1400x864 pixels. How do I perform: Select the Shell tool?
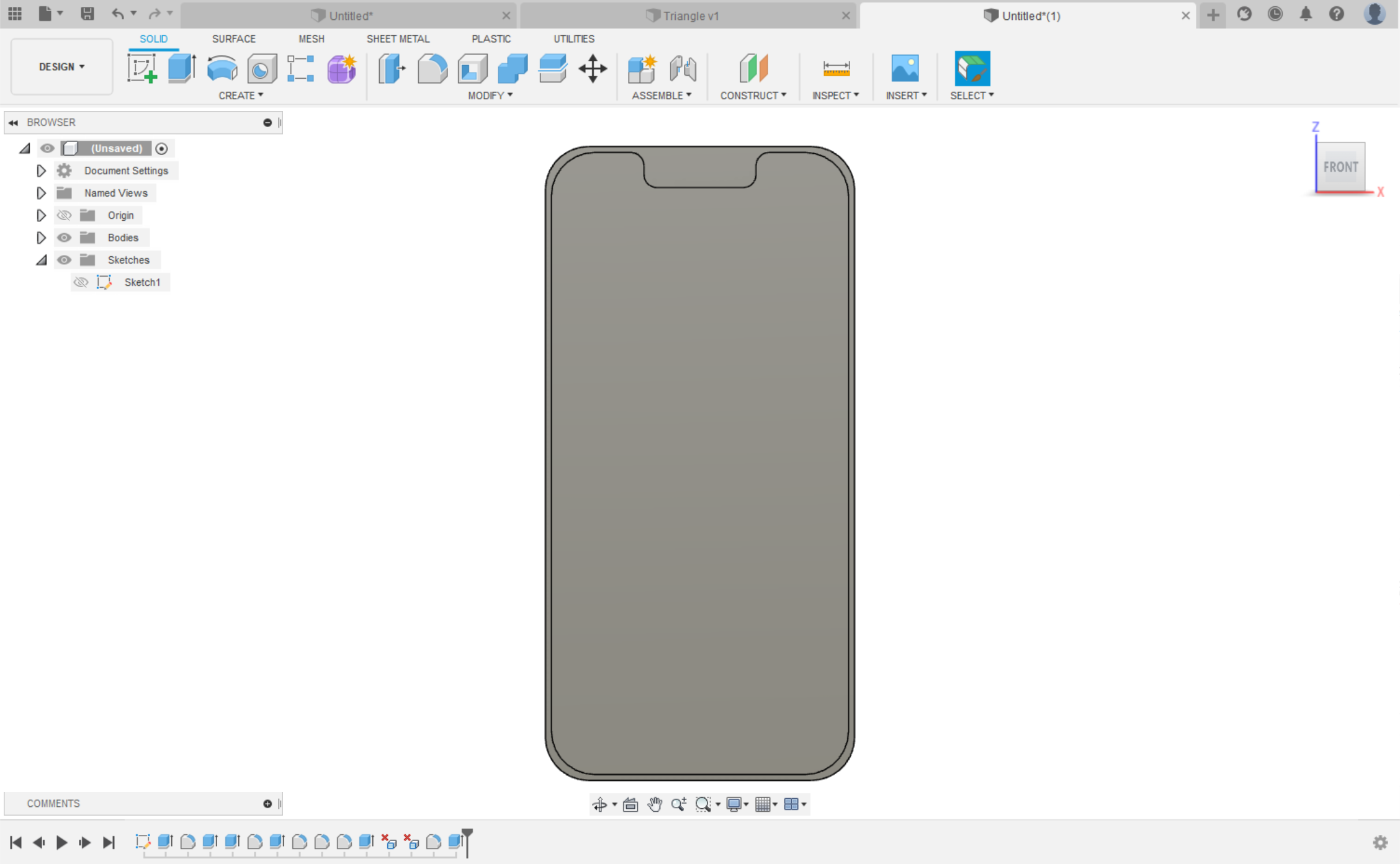[473, 68]
